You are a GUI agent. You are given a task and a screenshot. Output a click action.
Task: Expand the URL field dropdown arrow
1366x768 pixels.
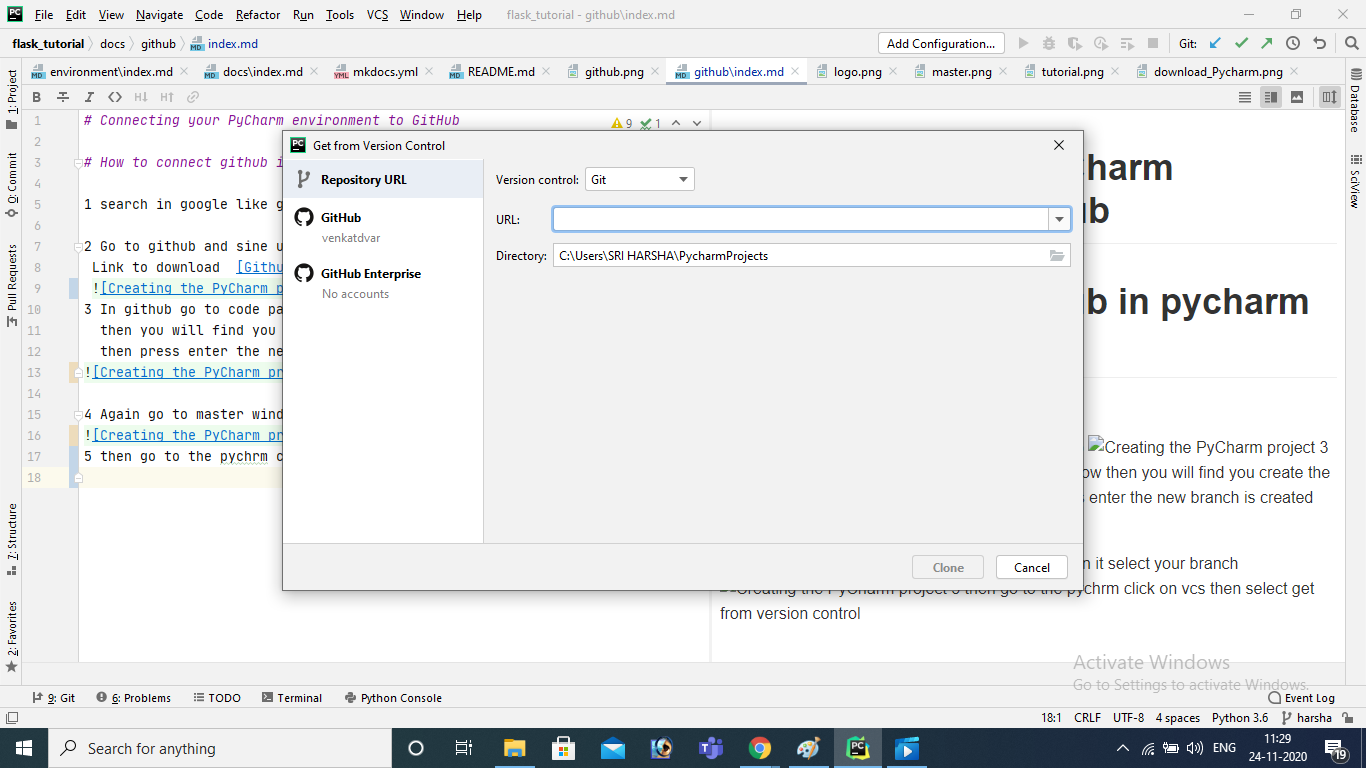1059,218
